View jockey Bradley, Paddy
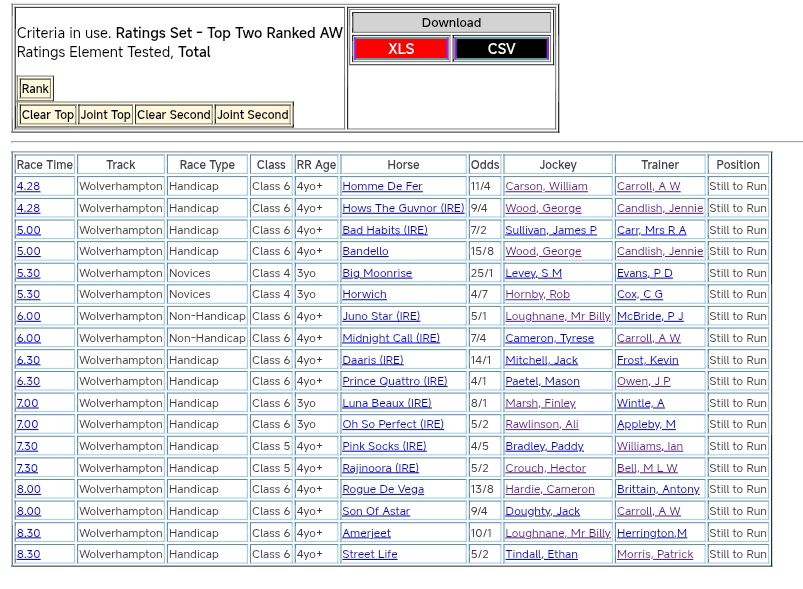803x589 pixels. [544, 447]
